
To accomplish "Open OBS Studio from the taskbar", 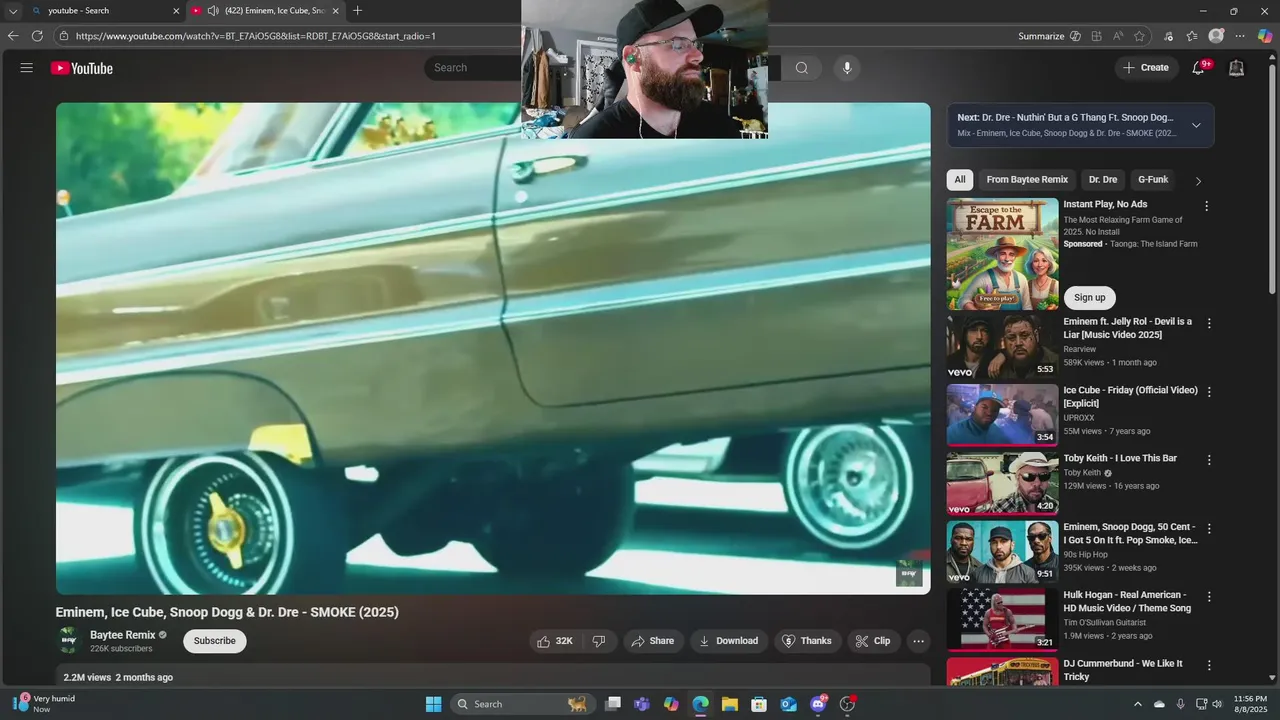I will click(847, 704).
